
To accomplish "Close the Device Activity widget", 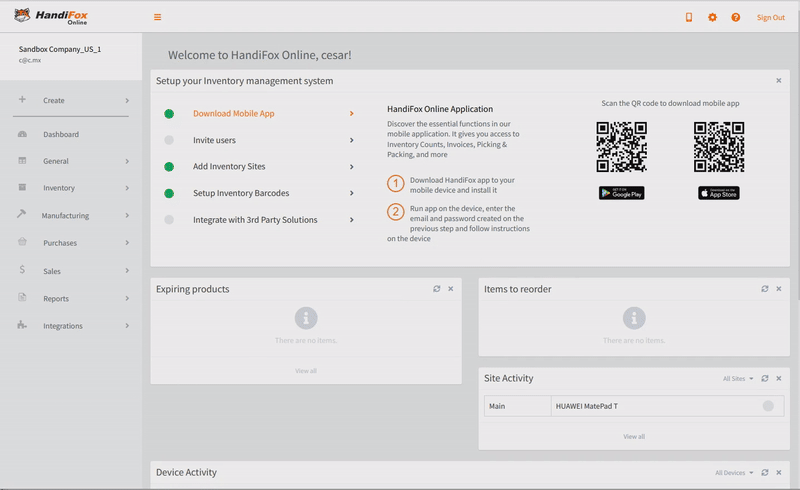I will coord(779,473).
